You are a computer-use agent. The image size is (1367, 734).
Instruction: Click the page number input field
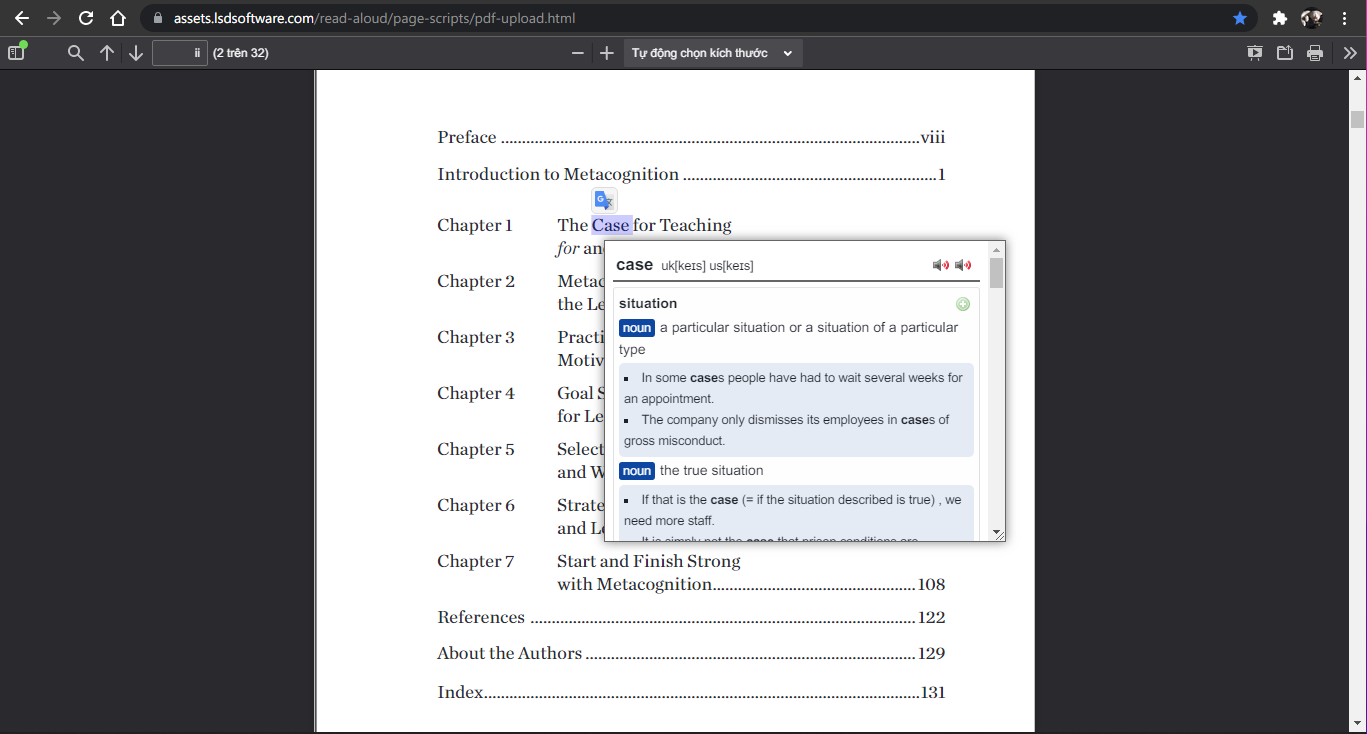[180, 53]
